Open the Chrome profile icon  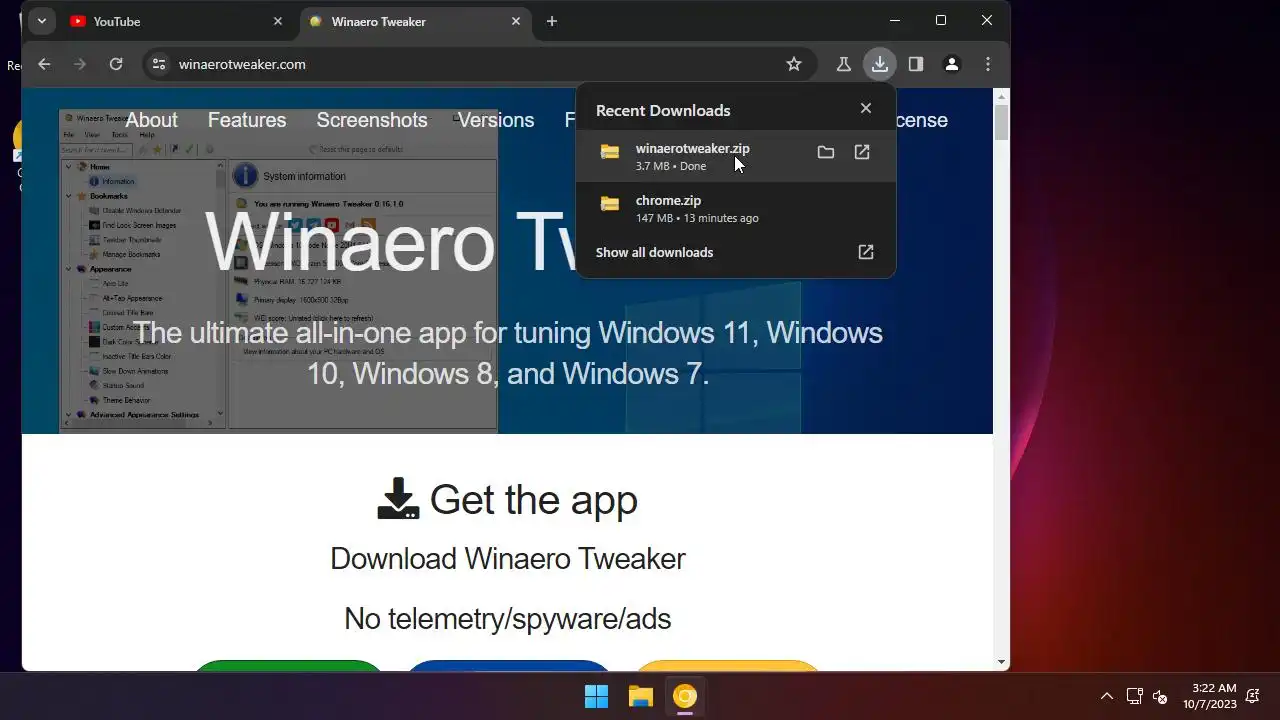[x=952, y=64]
